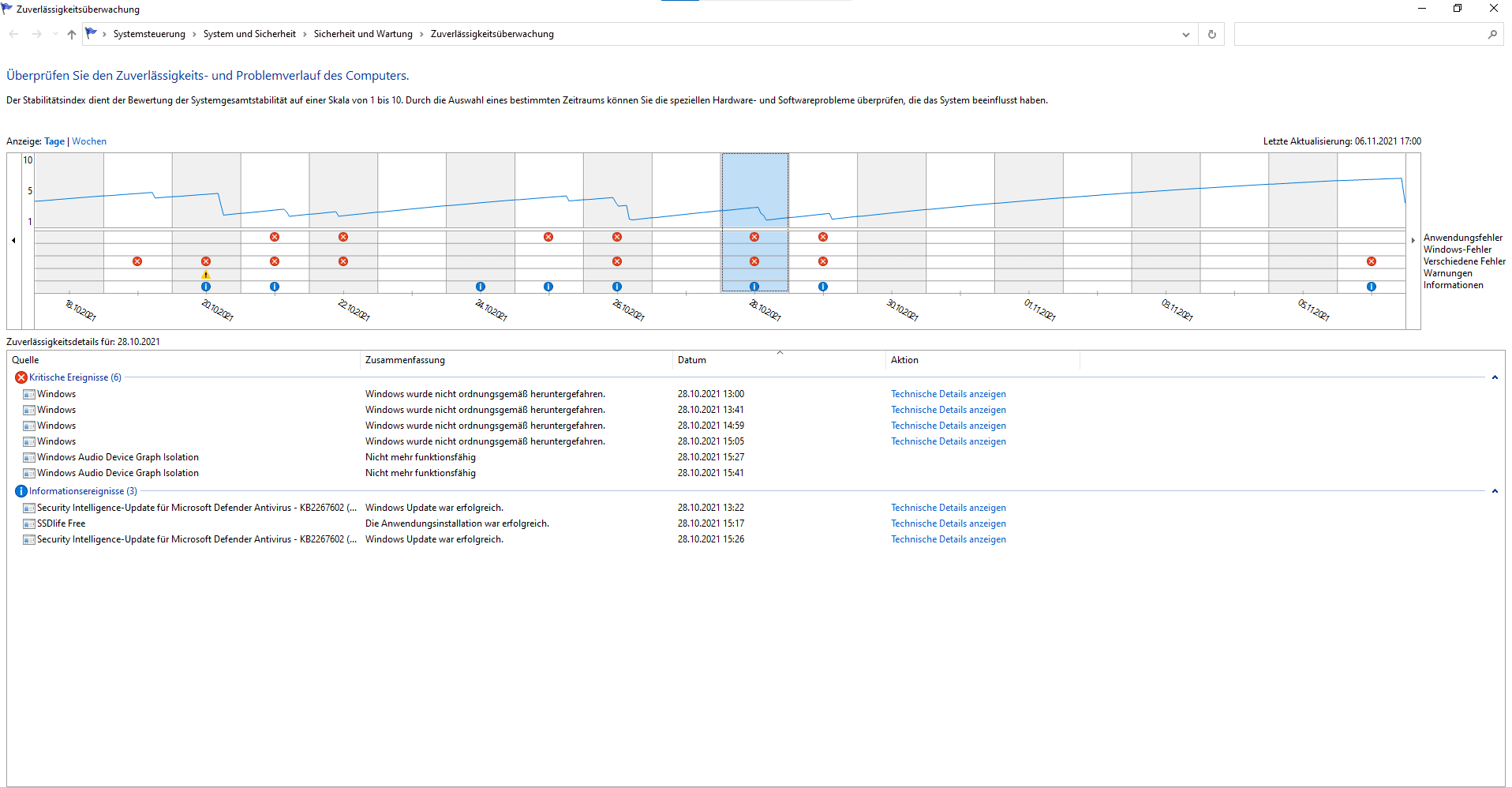Sort list by Zusammenfassung column
1512x788 pixels.
click(516, 360)
